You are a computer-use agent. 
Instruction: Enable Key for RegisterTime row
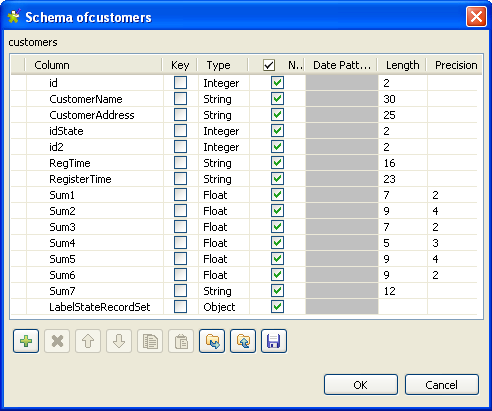pyautogui.click(x=180, y=179)
